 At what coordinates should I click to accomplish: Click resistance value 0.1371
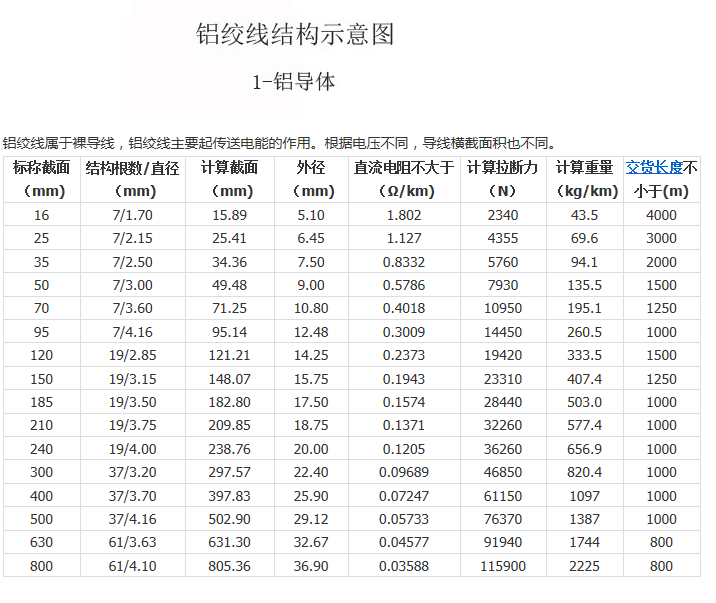click(x=404, y=425)
